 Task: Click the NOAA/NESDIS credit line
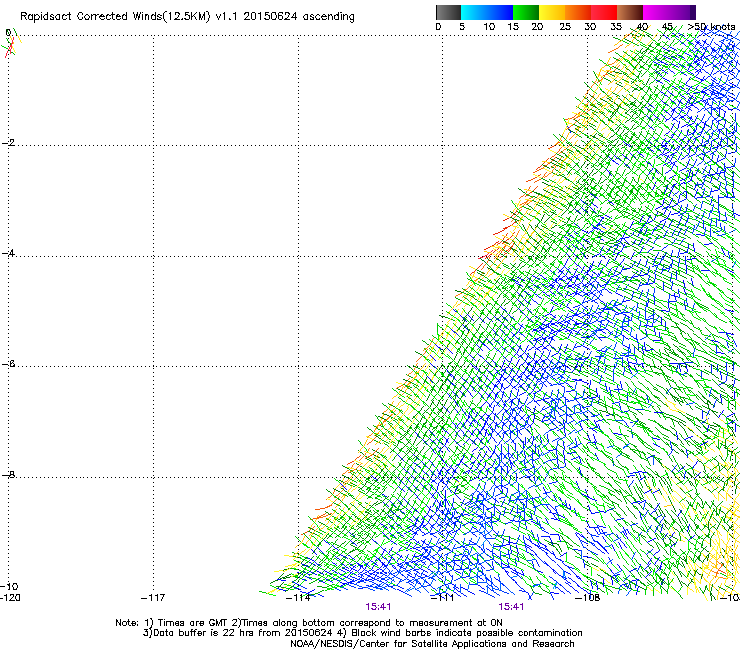click(x=432, y=644)
